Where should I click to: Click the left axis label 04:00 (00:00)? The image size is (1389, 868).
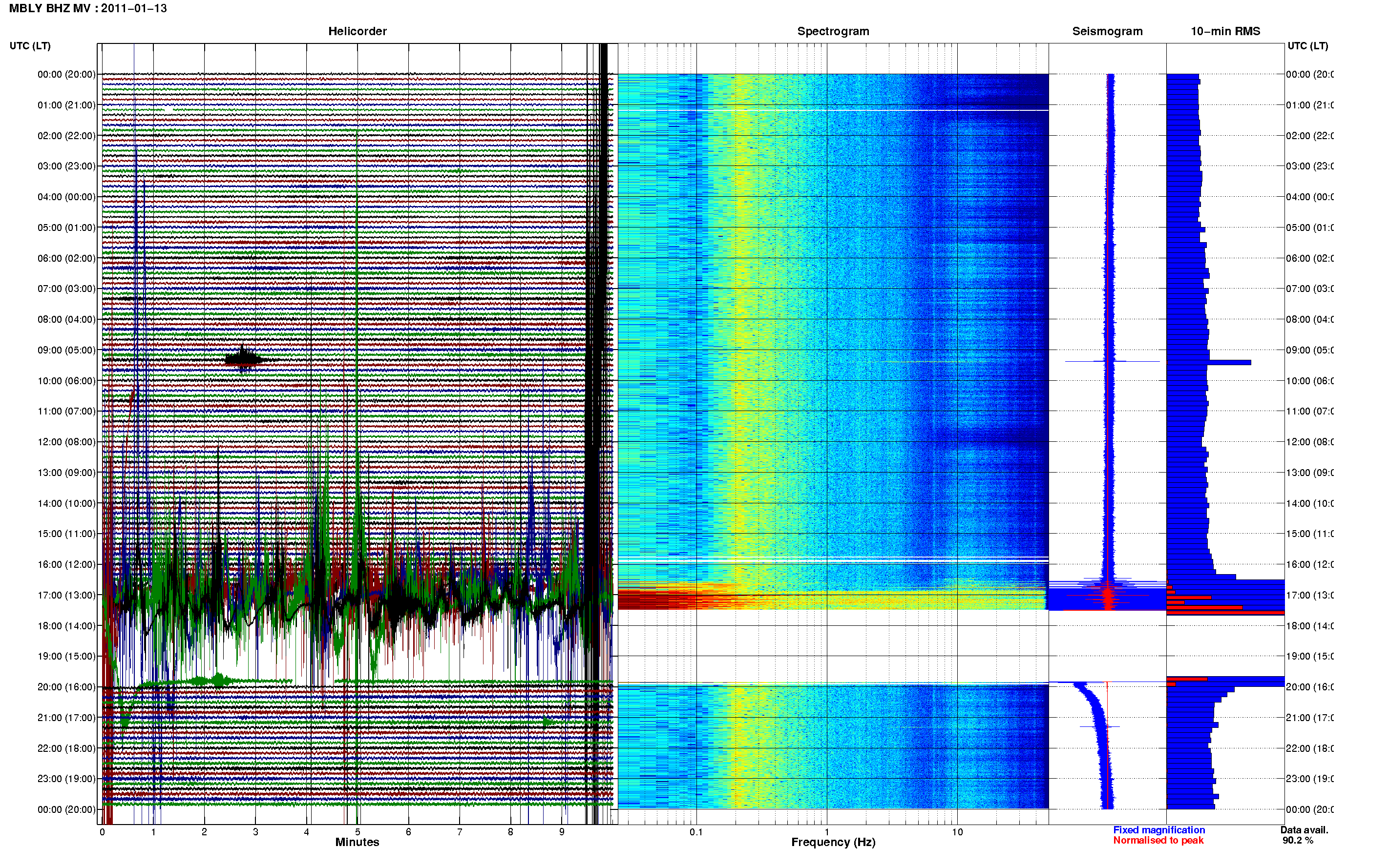tap(66, 197)
